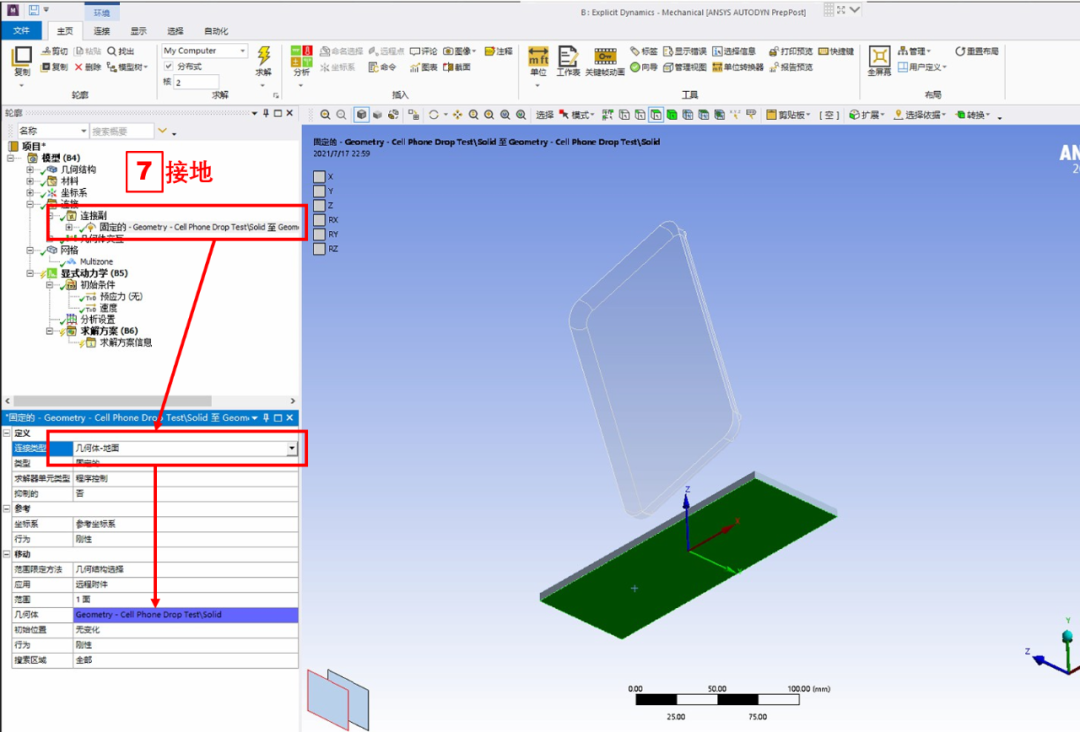Open 选择信息 selection information
The width and height of the screenshot is (1080, 732).
click(x=734, y=51)
